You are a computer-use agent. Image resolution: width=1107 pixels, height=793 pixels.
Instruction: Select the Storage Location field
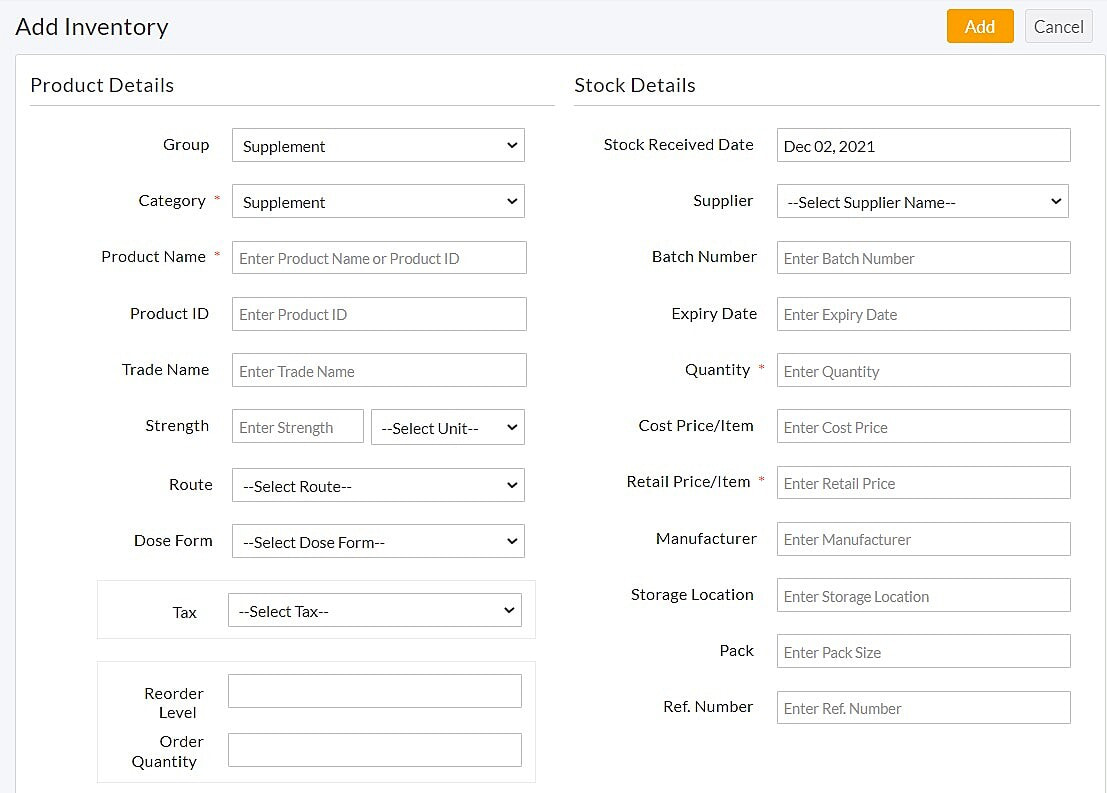click(923, 596)
